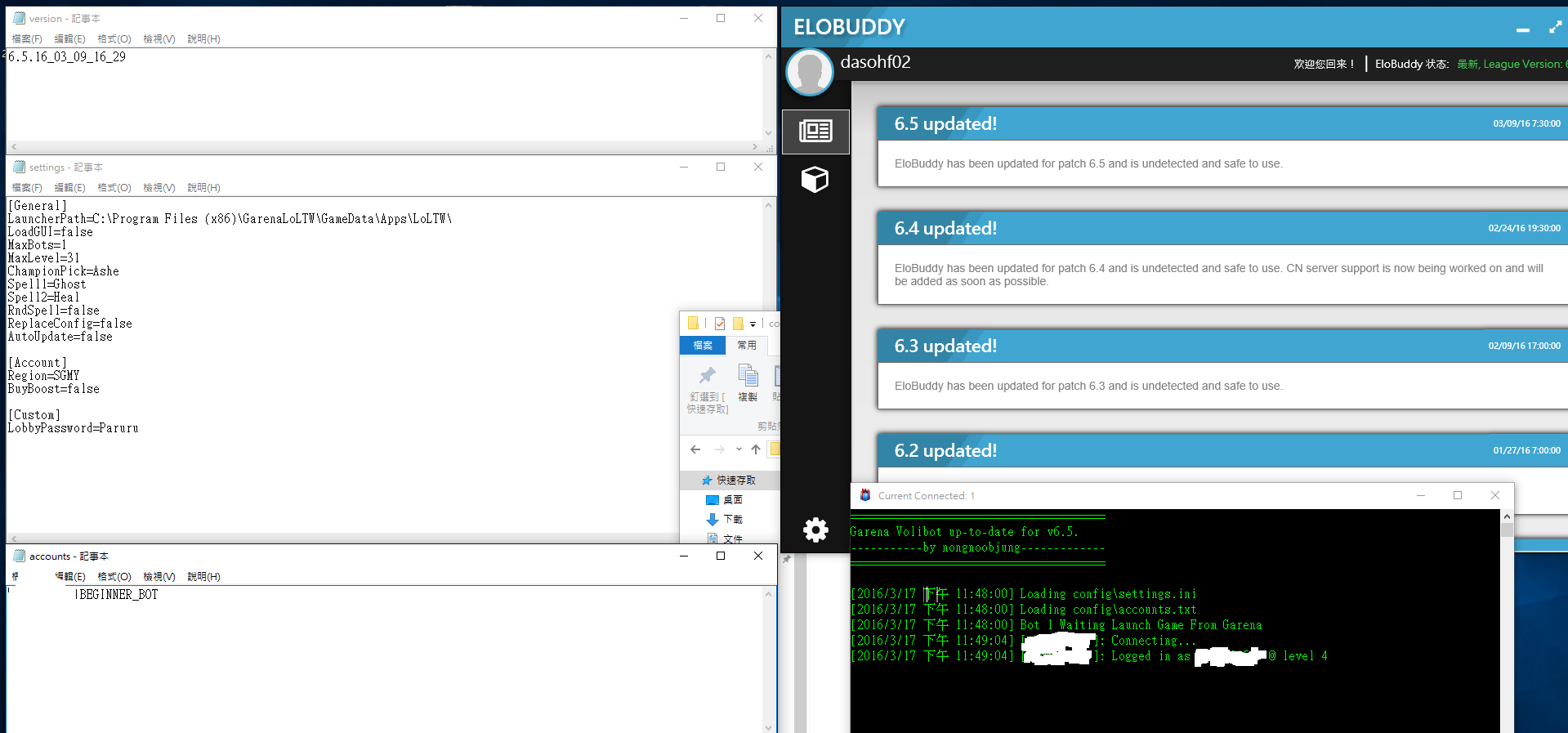Click the 6.4 updated! news header
Screen dimensions: 1568x733
tap(1223, 228)
